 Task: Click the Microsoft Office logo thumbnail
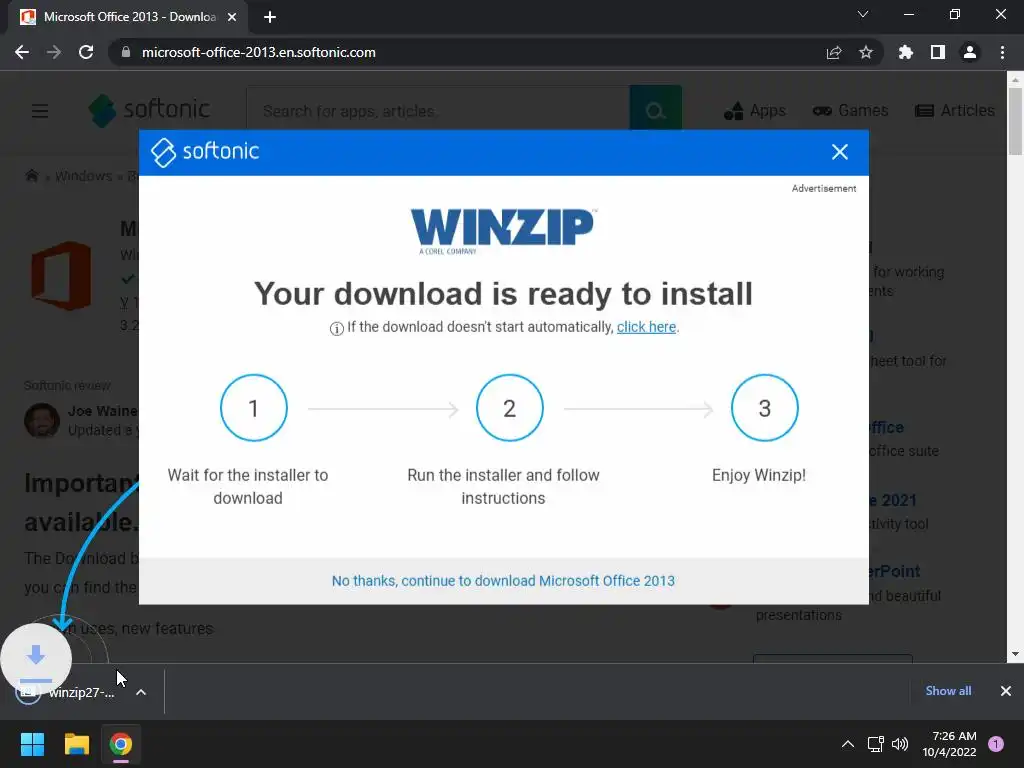click(61, 276)
